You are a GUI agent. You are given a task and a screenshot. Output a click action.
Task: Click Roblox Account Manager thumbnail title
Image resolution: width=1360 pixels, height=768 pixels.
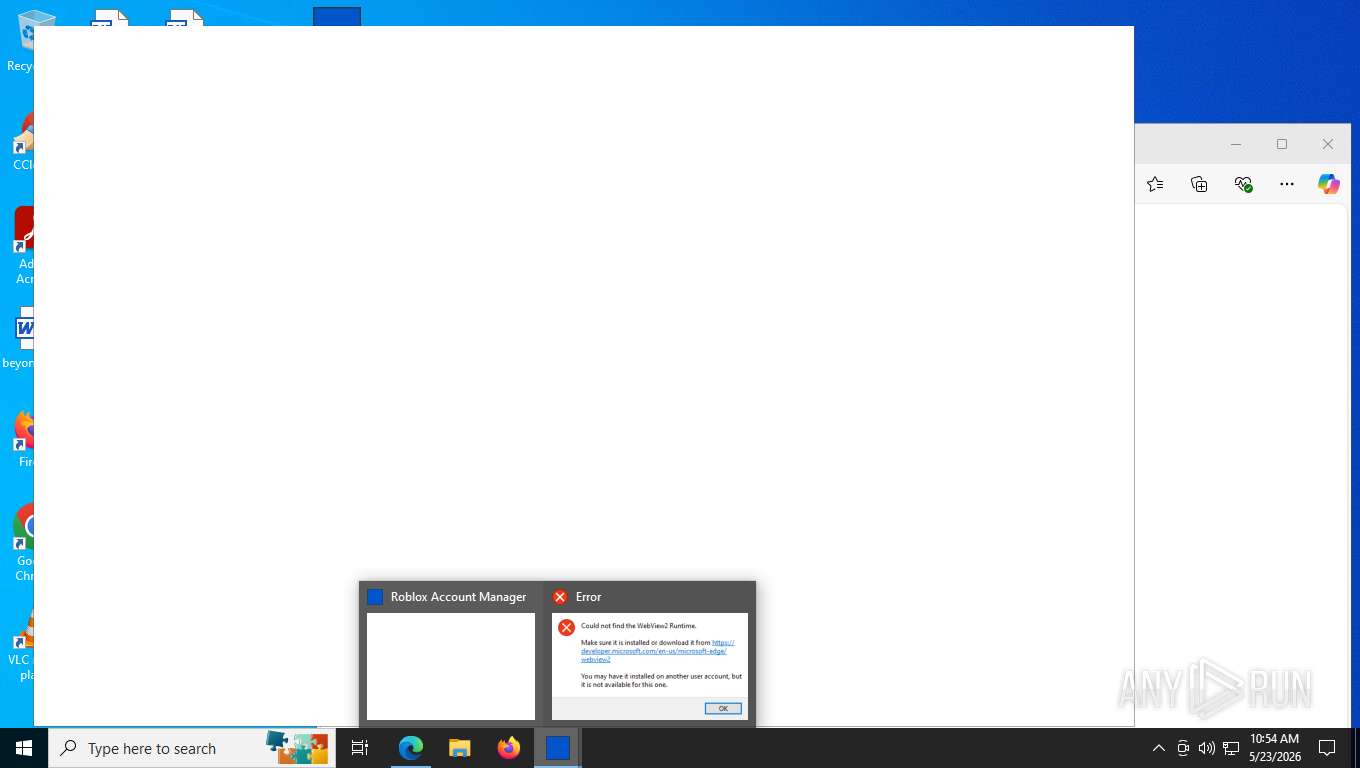458,597
